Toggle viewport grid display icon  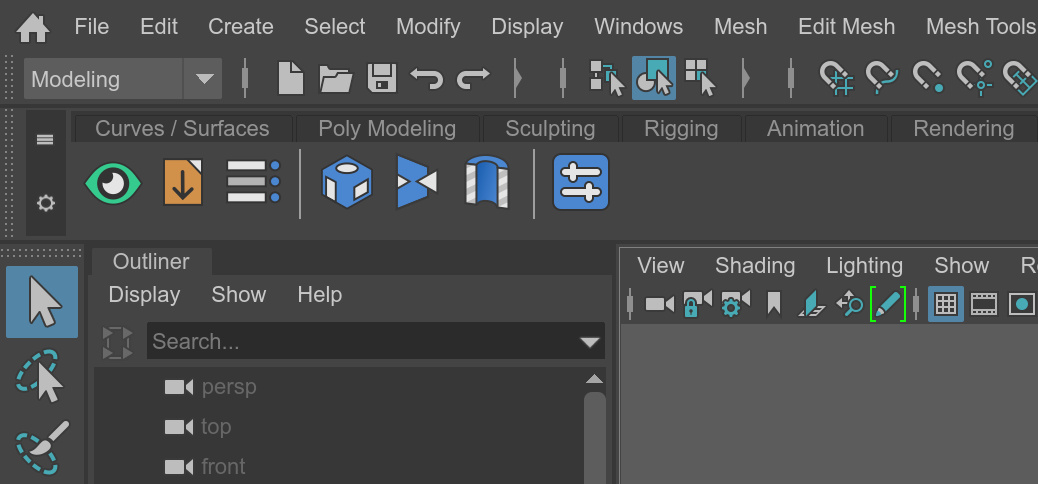pos(945,305)
